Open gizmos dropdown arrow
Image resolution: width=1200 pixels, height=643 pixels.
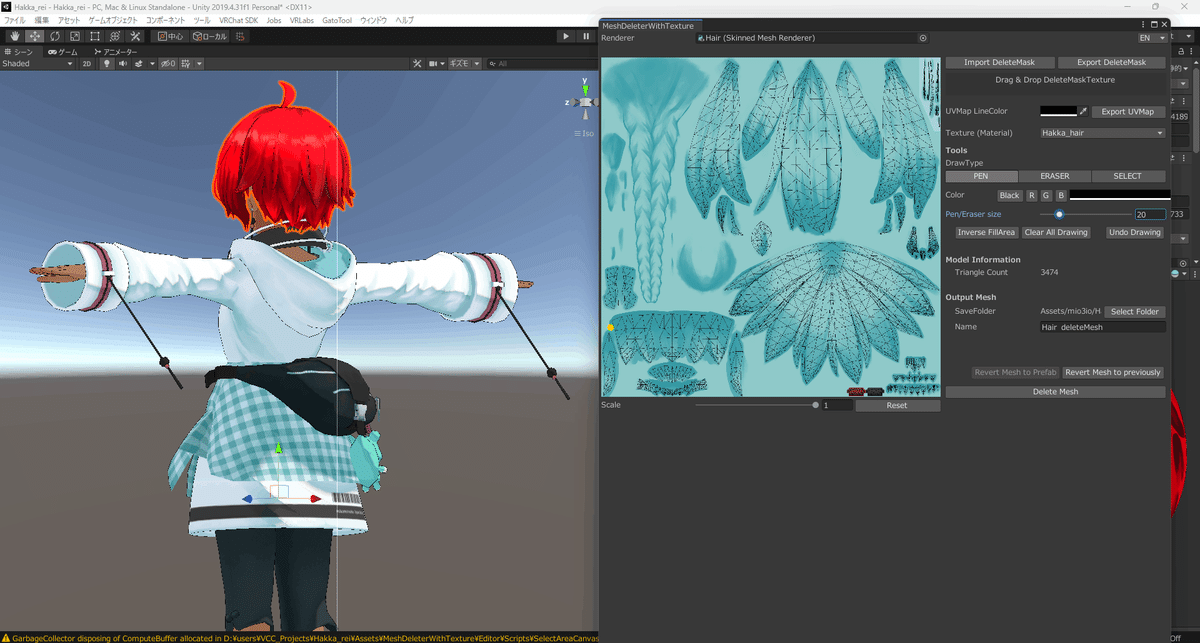[477, 63]
